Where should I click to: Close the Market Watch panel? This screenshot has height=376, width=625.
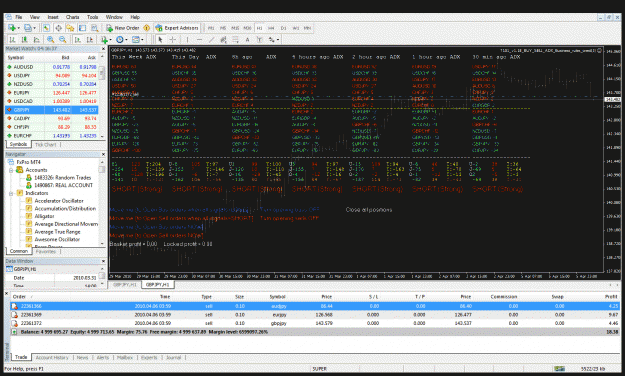(x=103, y=49)
